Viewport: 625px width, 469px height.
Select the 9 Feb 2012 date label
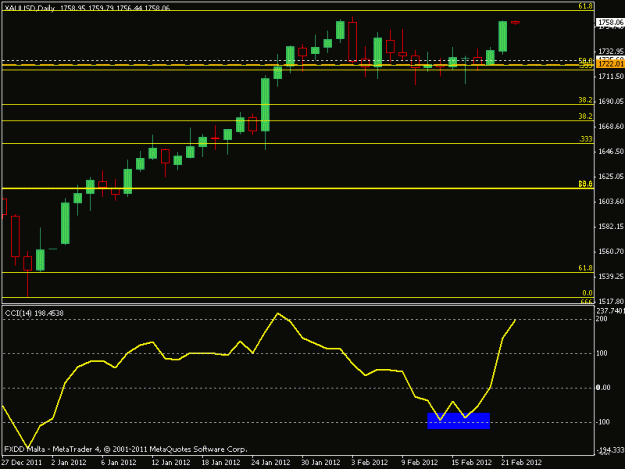tap(419, 463)
